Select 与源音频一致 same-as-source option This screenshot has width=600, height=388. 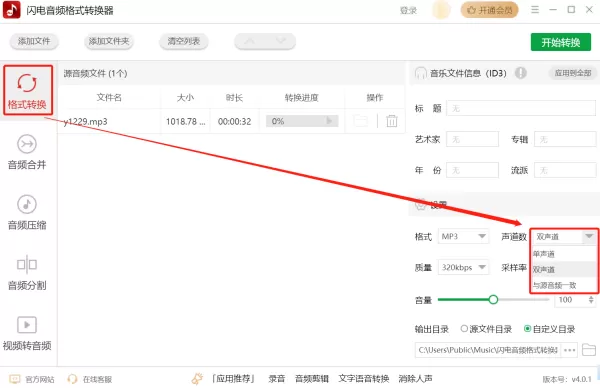564,285
